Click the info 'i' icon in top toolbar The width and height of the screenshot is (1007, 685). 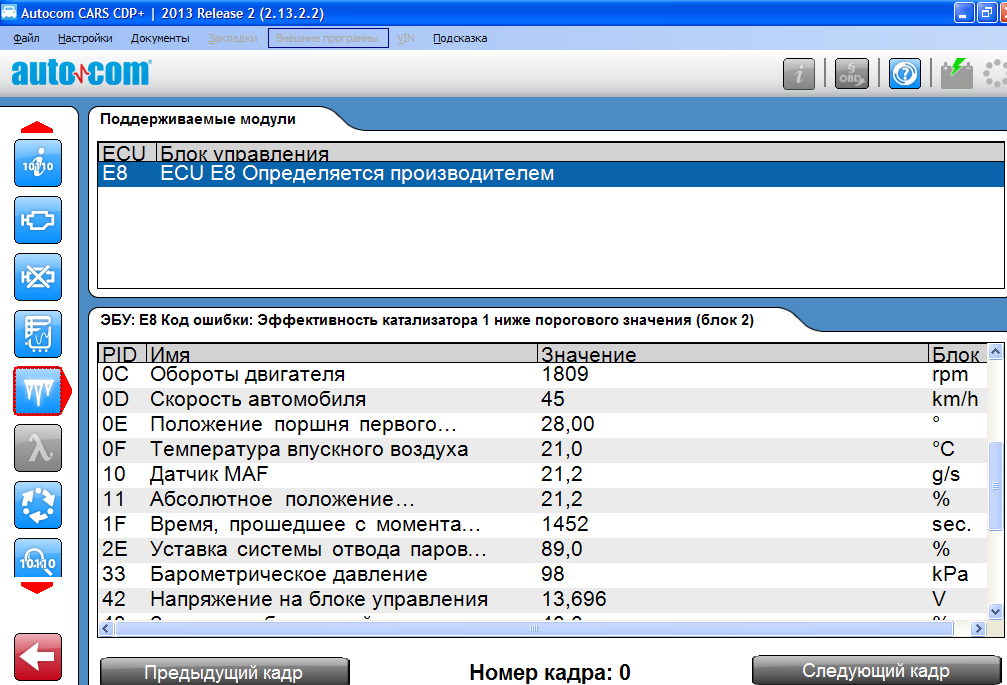click(799, 74)
